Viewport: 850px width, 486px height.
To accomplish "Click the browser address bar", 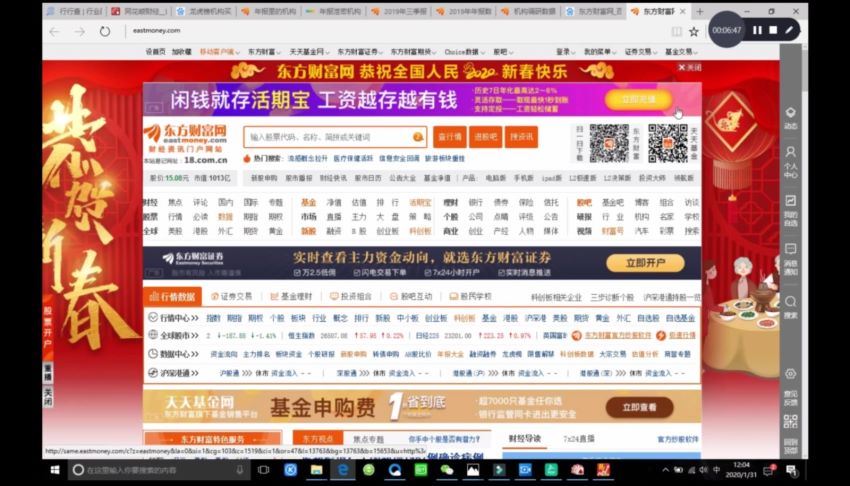I will tap(396, 31).
